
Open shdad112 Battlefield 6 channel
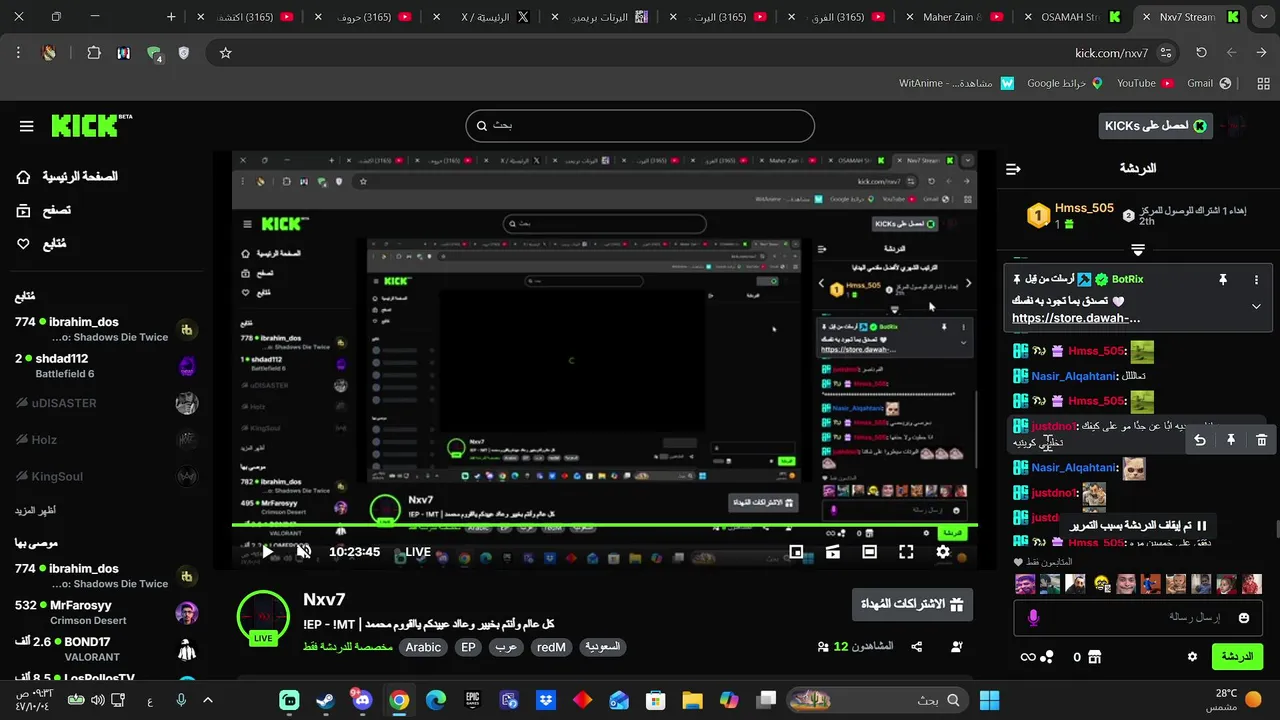tap(106, 366)
